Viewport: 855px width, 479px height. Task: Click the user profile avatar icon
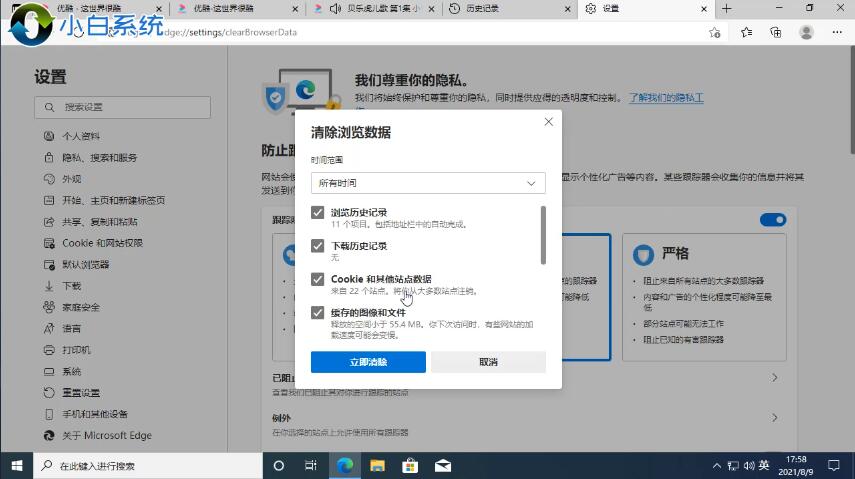[806, 32]
